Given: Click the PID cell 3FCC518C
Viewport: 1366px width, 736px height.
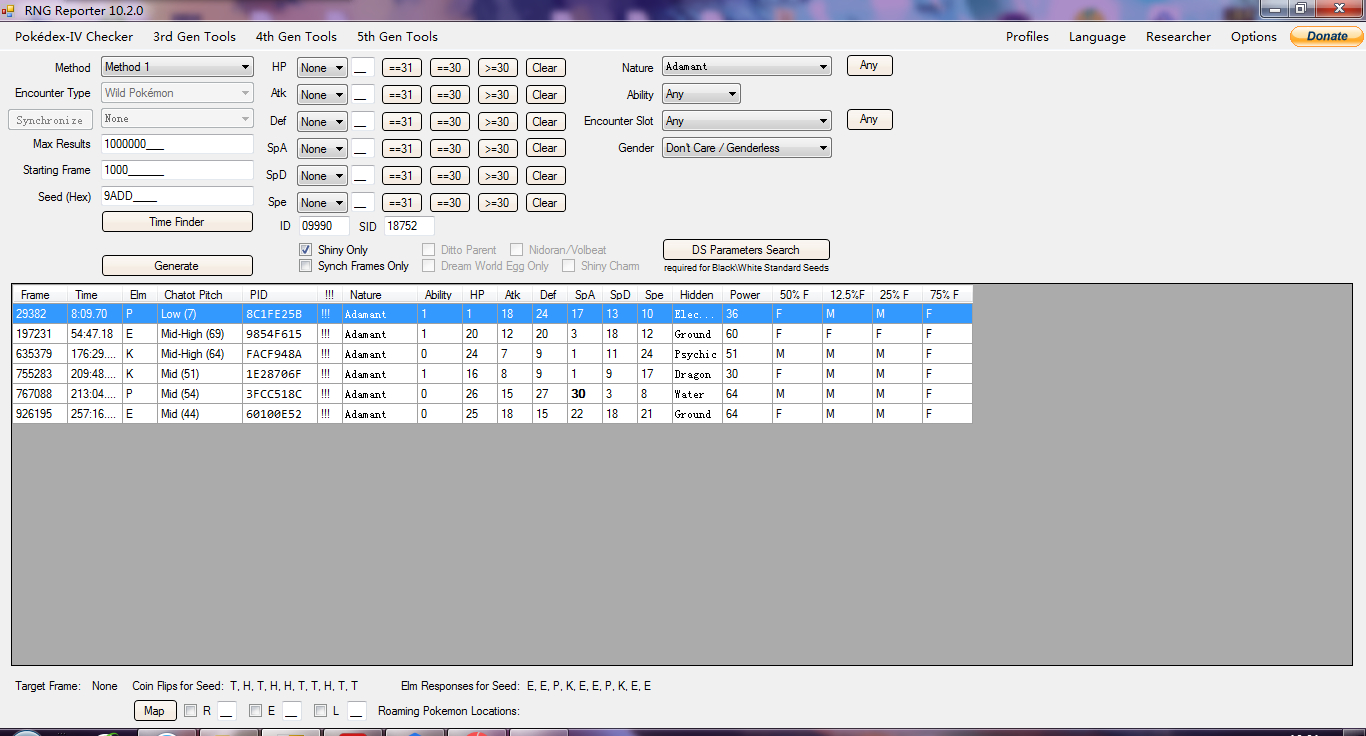Looking at the screenshot, I should pyautogui.click(x=280, y=394).
